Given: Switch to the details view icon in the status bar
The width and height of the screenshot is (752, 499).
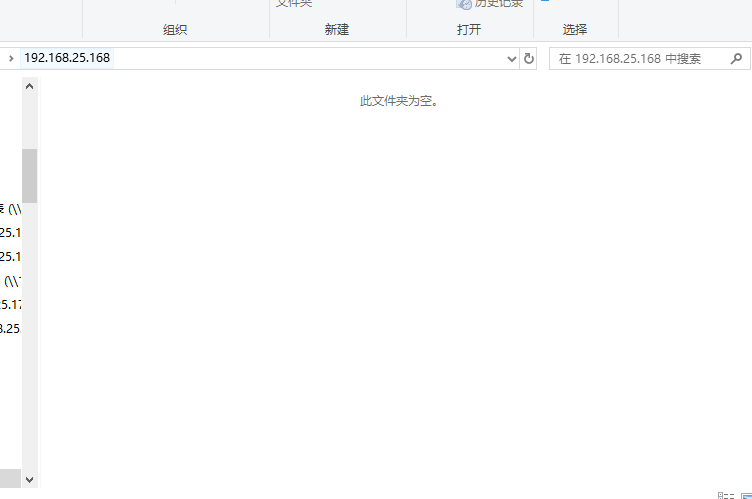Looking at the screenshot, I should pos(726,496).
